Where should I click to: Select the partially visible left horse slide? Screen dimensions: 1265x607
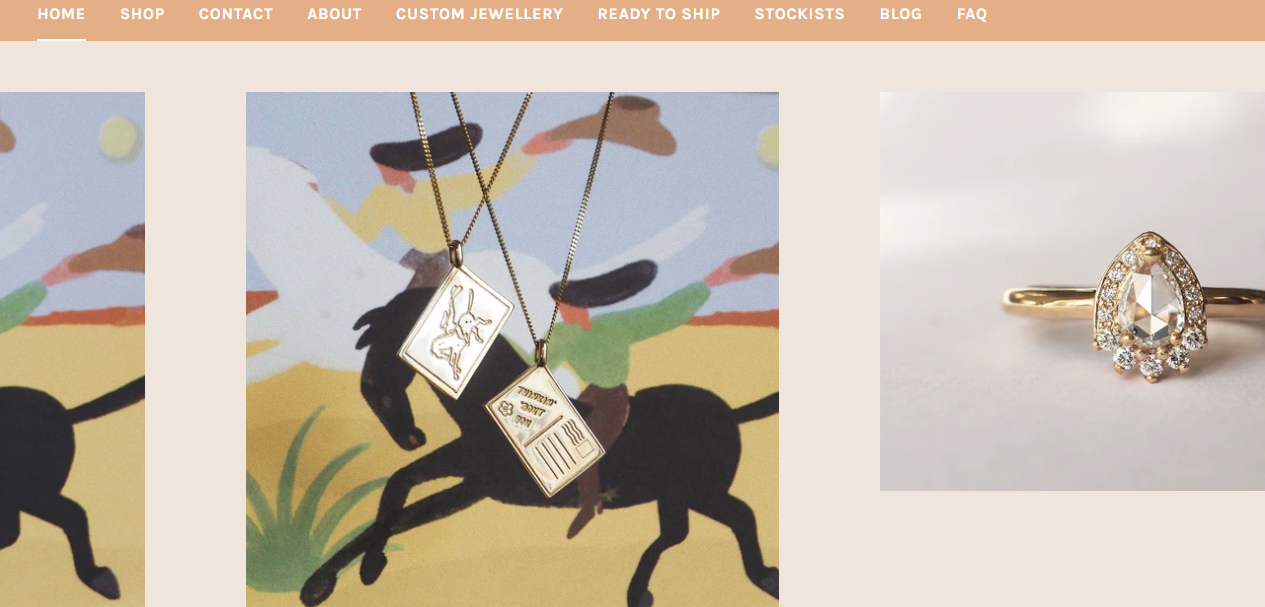pos(72,349)
